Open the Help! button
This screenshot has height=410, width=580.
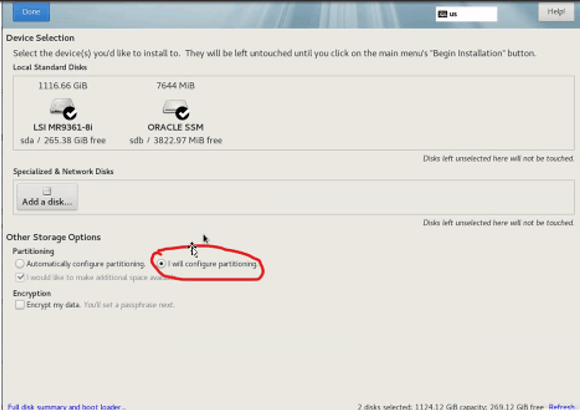[556, 12]
